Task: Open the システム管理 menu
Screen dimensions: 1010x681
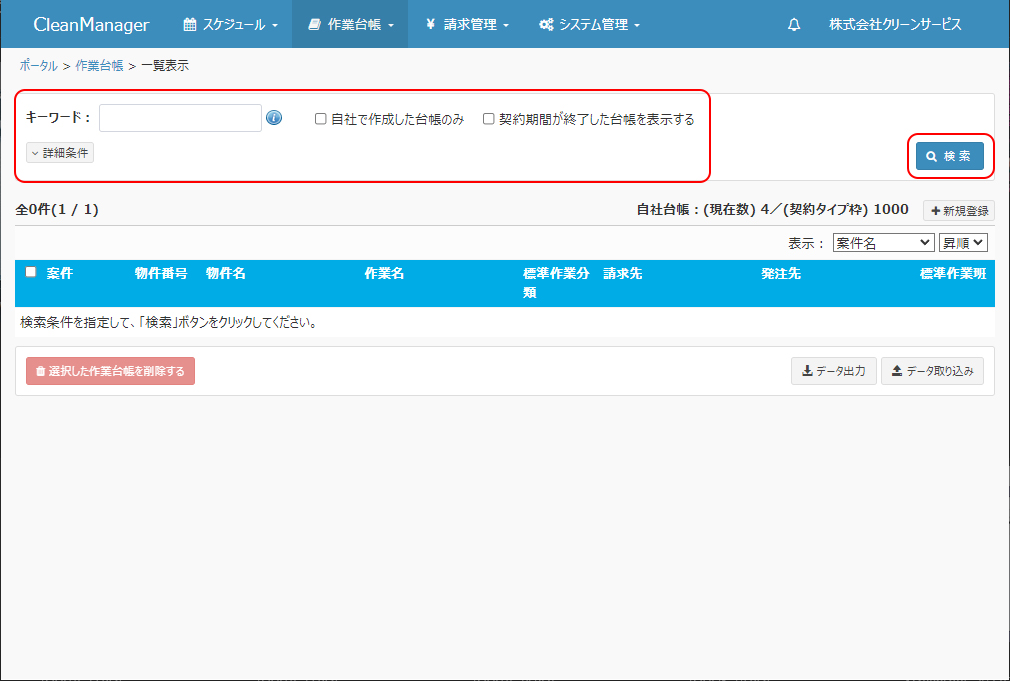Action: tap(589, 25)
